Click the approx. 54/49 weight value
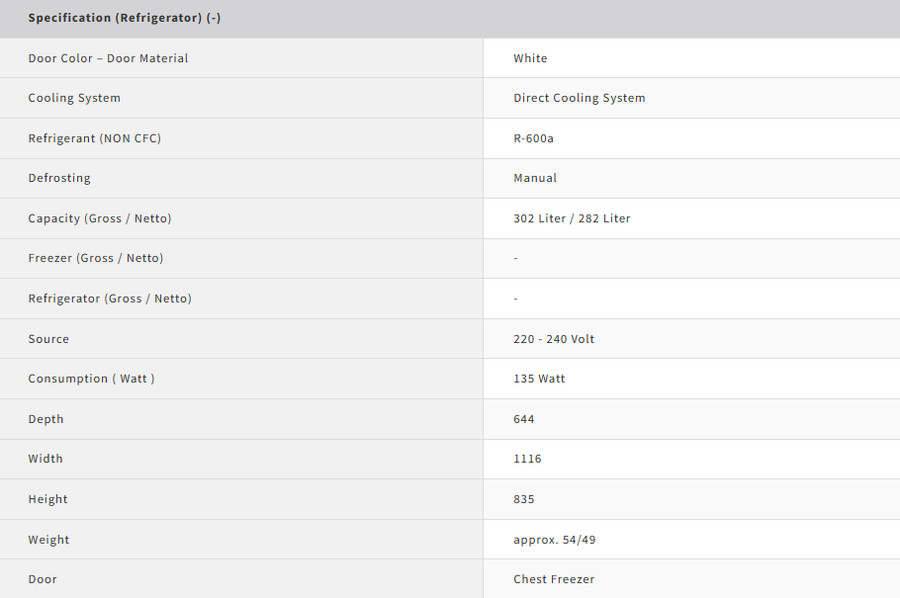Viewport: 900px width, 598px height. pyautogui.click(x=554, y=539)
